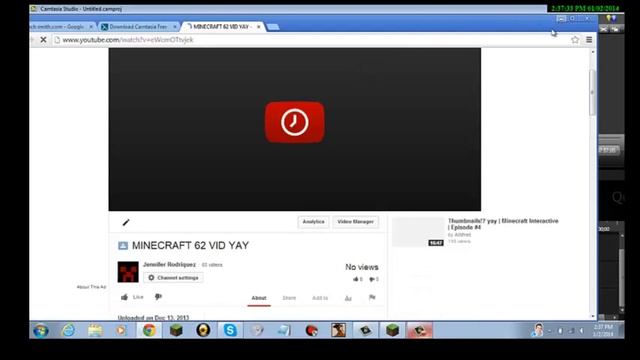
Task: Click the About This Ad link
Action: click(x=91, y=287)
